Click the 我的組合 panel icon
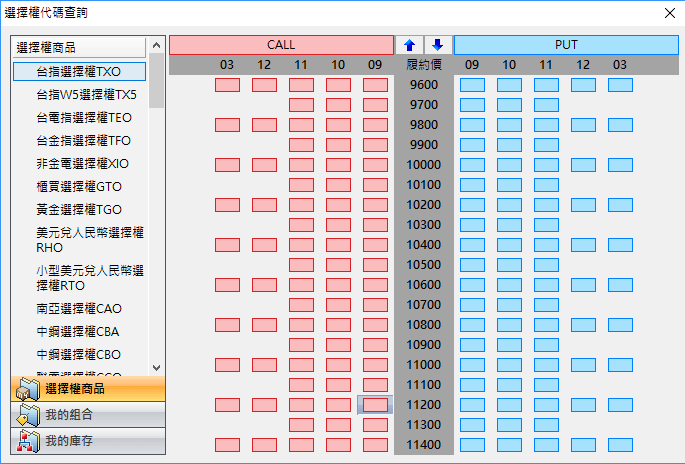The image size is (685, 464). [x=27, y=415]
